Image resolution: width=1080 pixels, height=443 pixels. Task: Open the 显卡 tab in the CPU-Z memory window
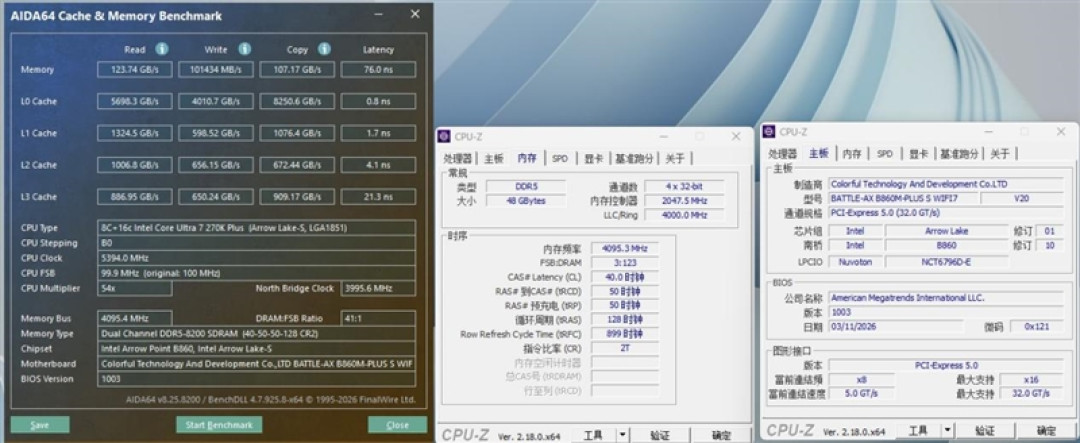click(x=593, y=158)
